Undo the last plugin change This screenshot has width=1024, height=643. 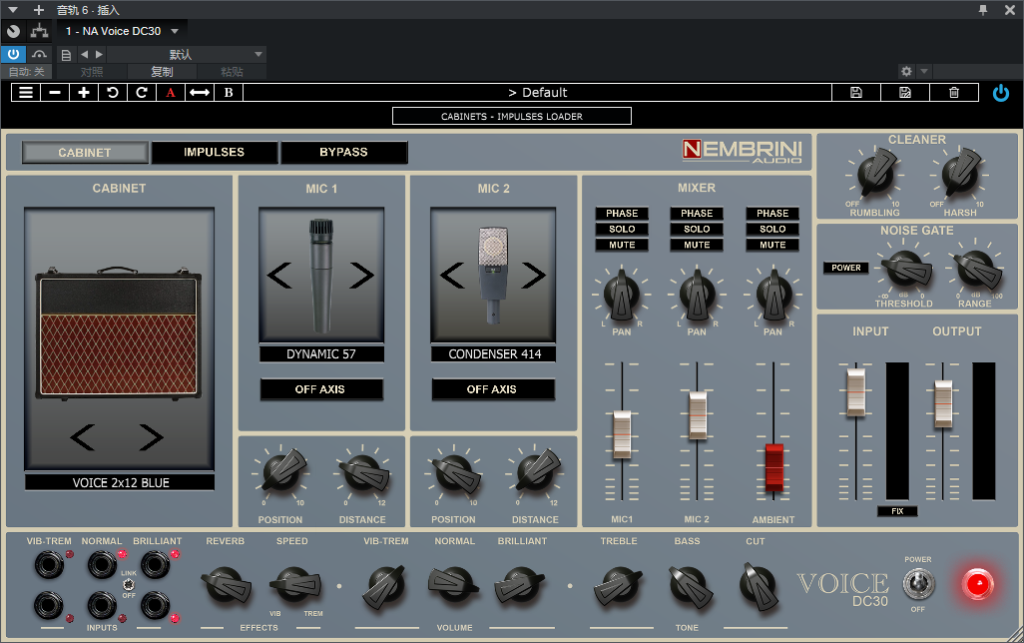(x=112, y=93)
